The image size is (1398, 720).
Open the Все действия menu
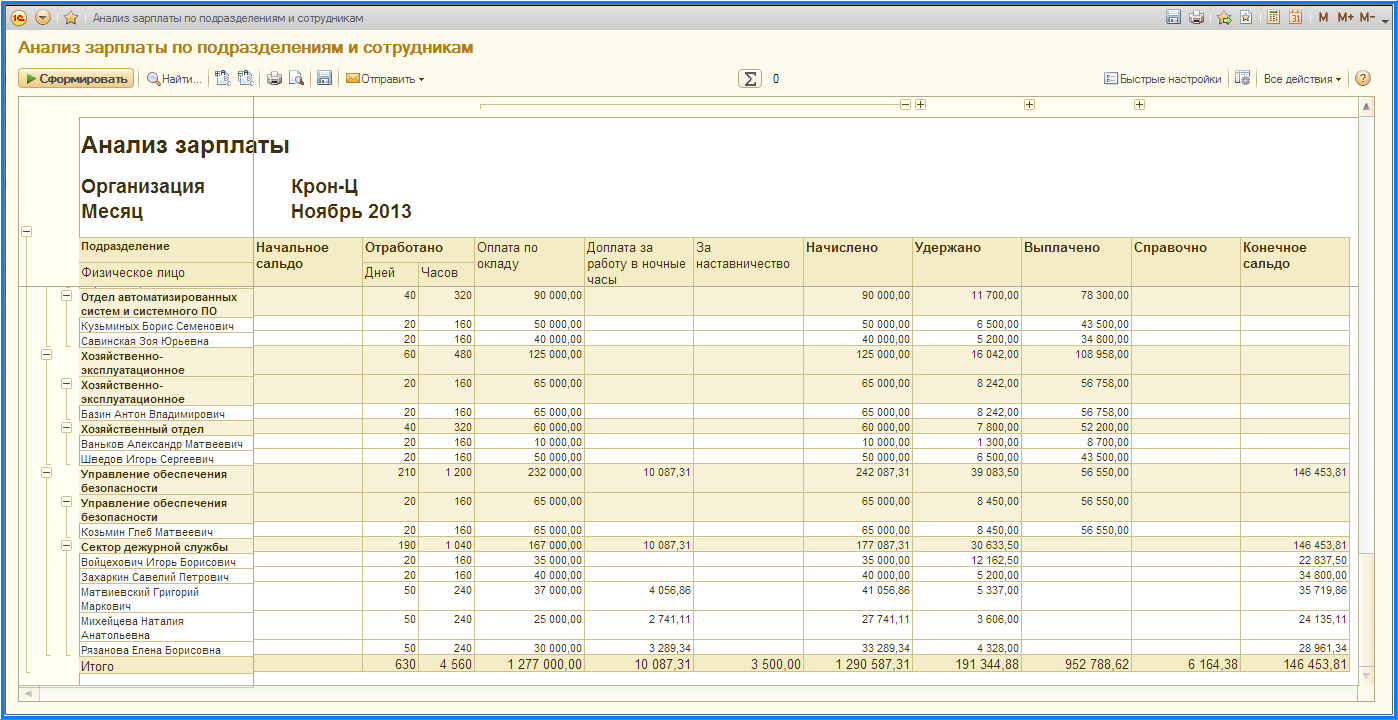click(1302, 79)
